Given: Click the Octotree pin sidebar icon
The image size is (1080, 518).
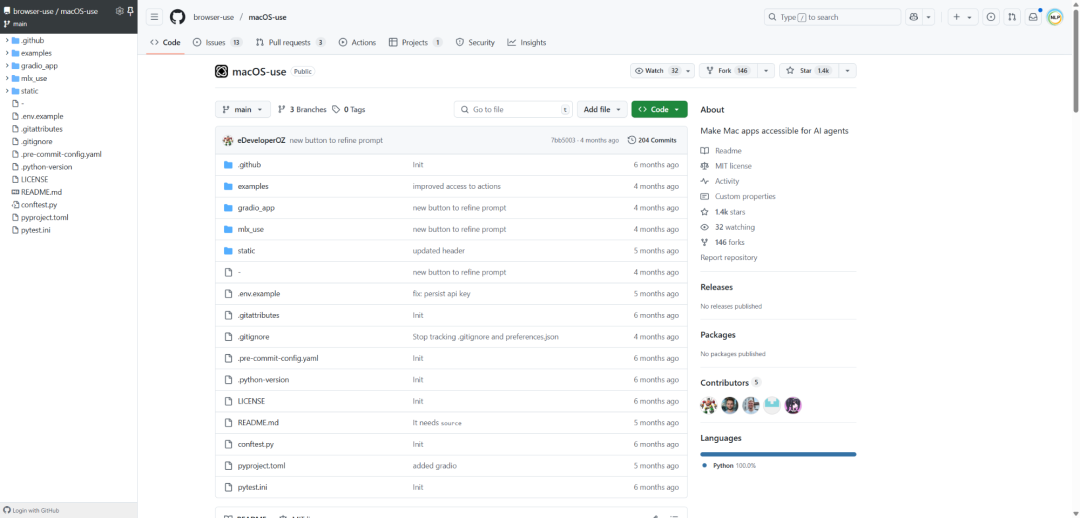Looking at the screenshot, I should (131, 11).
